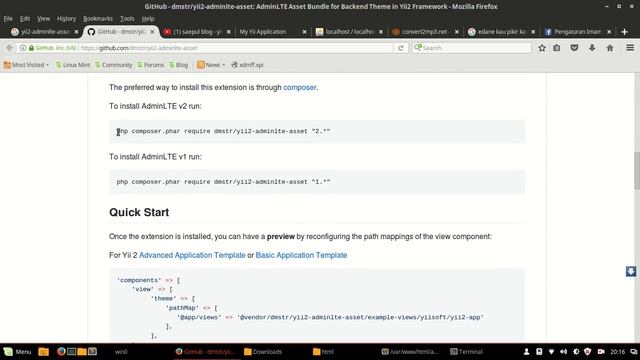The image size is (640, 360).
Task: Click the user icon in system tray
Action: click(527, 351)
